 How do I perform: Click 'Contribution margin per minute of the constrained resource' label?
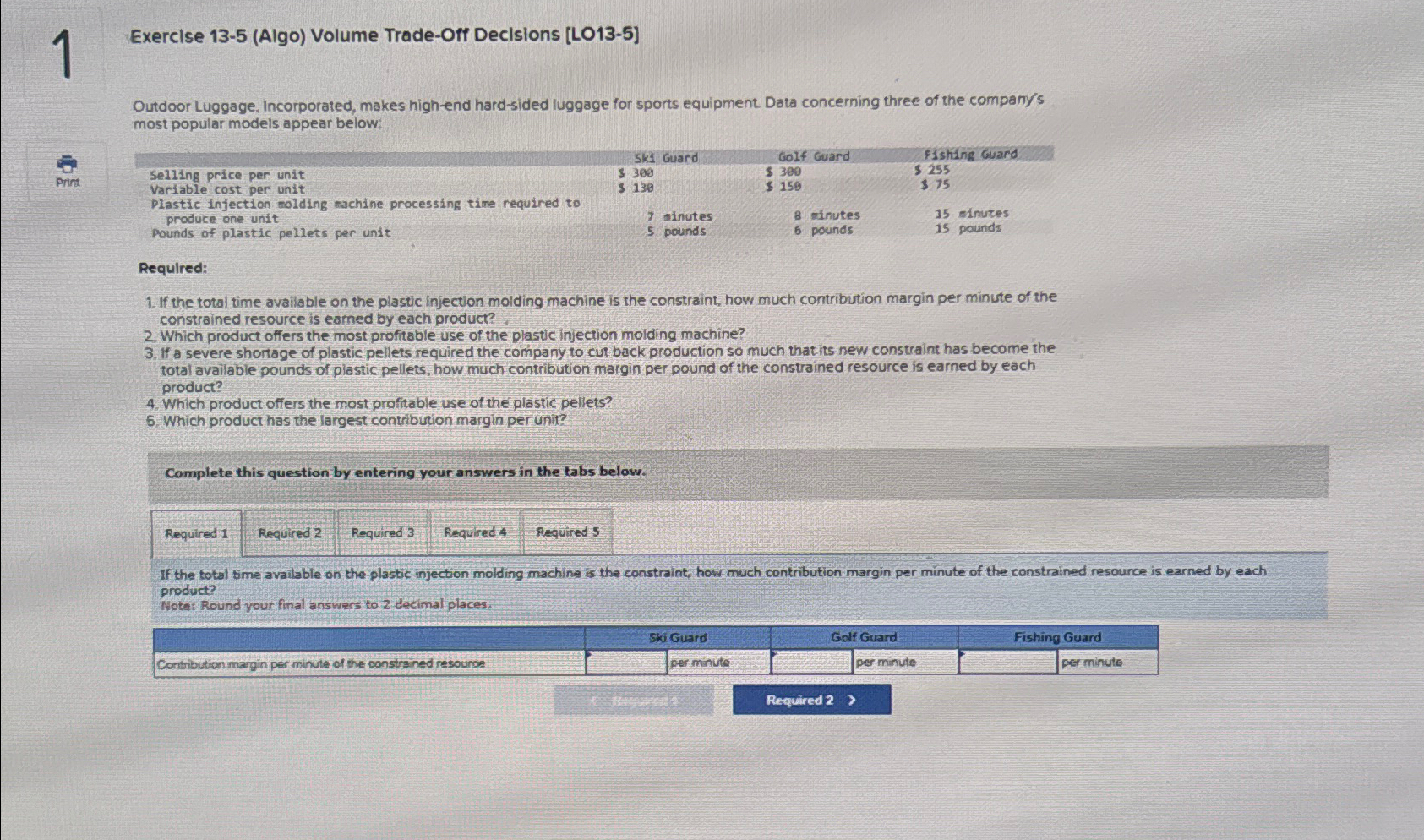point(321,663)
